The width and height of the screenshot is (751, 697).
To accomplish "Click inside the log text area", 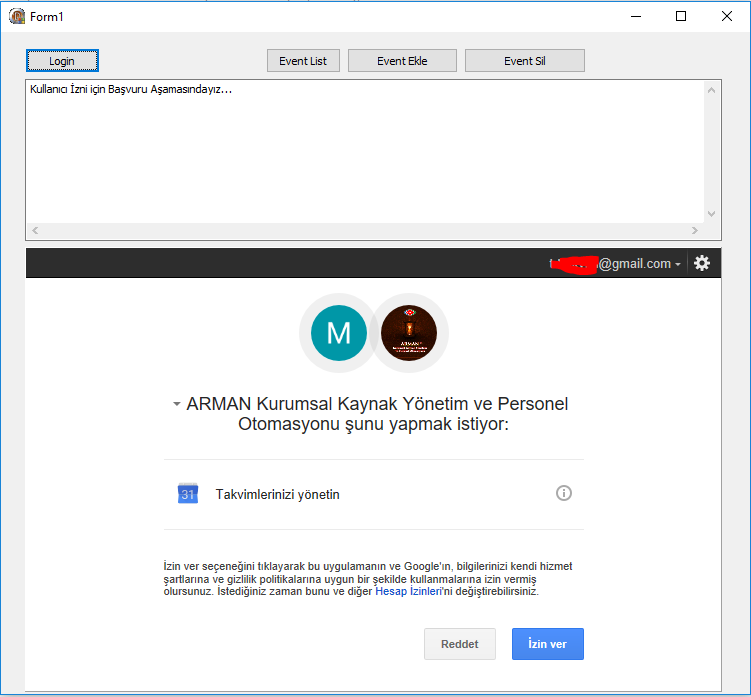I will [365, 152].
